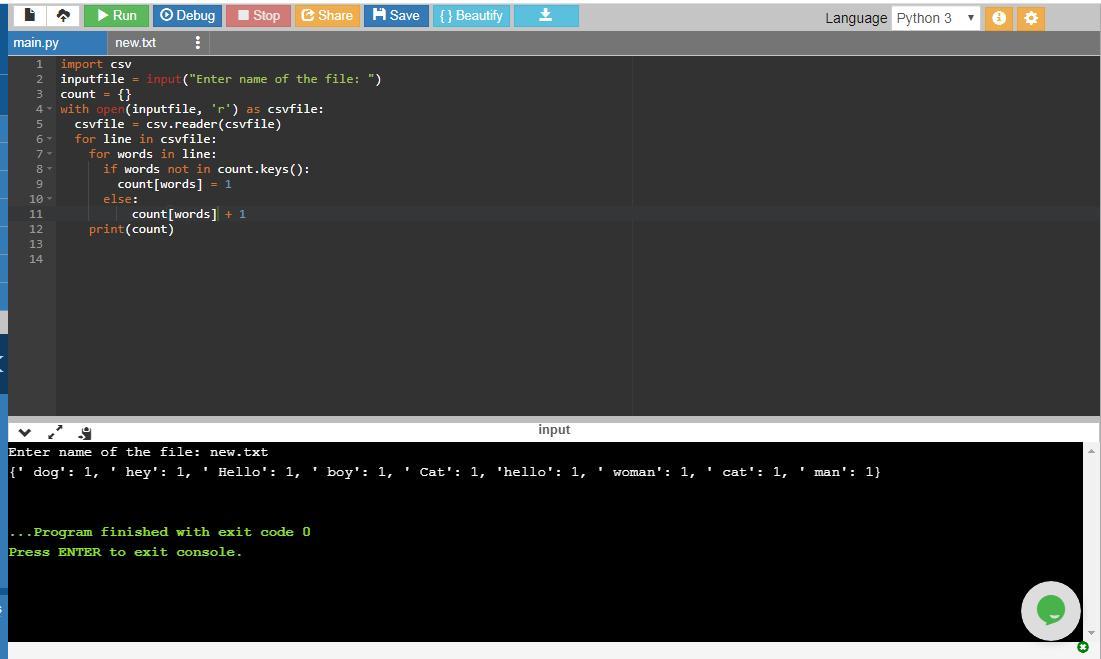Click the 'csvfile = csv.reader(csvfile)' line

178,124
